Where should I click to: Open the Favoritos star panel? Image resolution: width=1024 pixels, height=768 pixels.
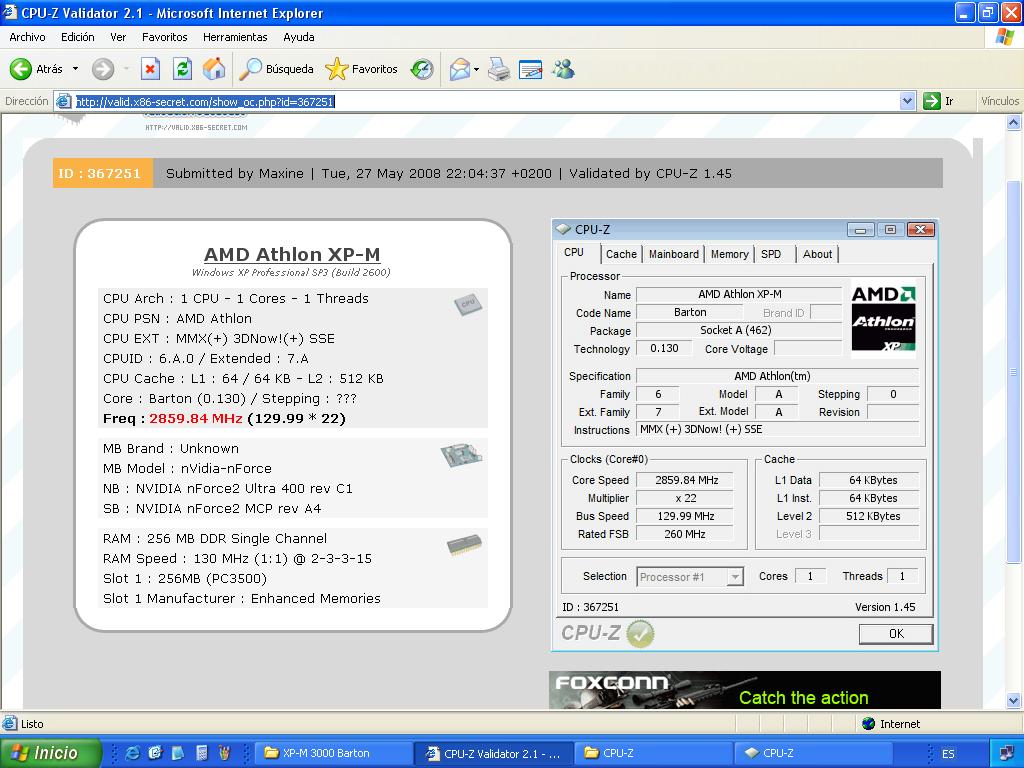tap(362, 69)
